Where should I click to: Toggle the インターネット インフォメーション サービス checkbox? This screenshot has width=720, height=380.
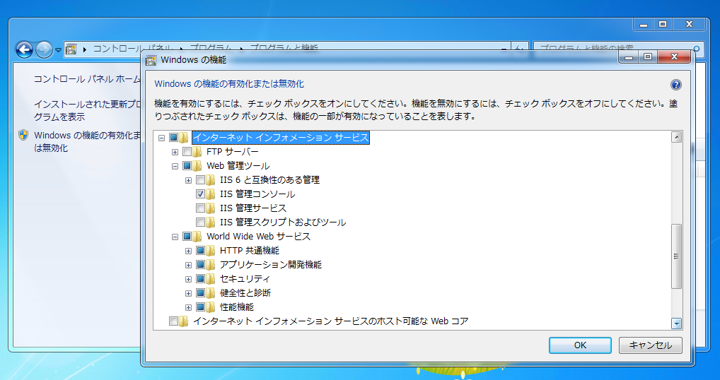[x=174, y=138]
